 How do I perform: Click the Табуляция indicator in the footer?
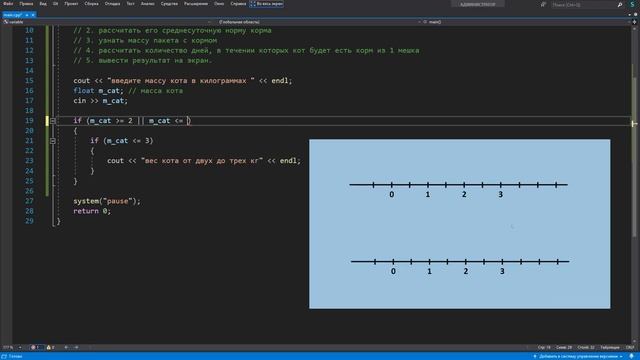[609, 347]
